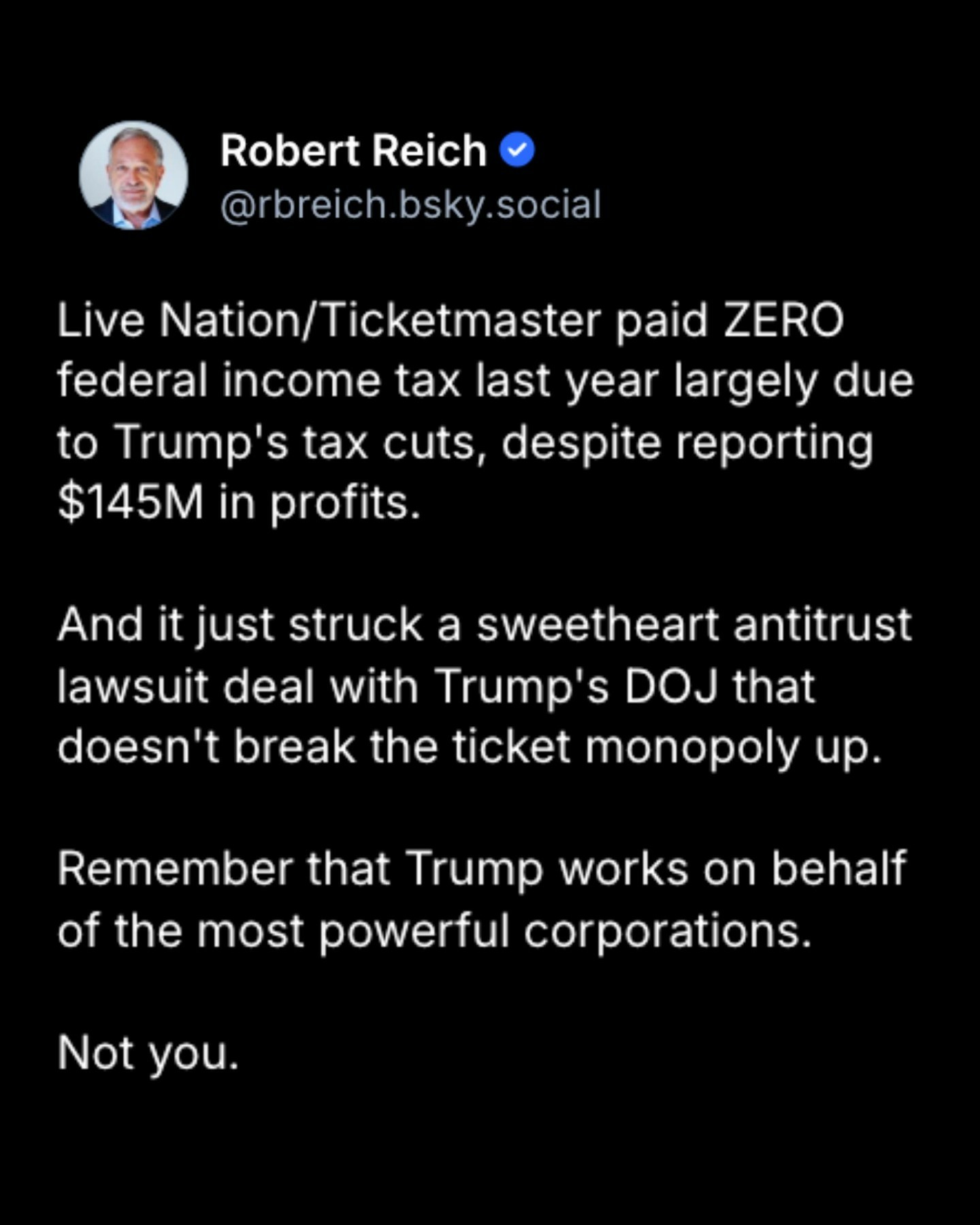The width and height of the screenshot is (980, 1225).
Task: Open the Robert Reich display name
Action: 353,150
